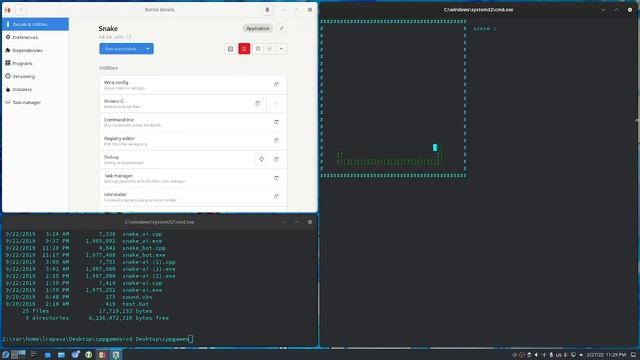Expand the Run executable dropdown arrow
640x360 pixels.
click(148, 49)
